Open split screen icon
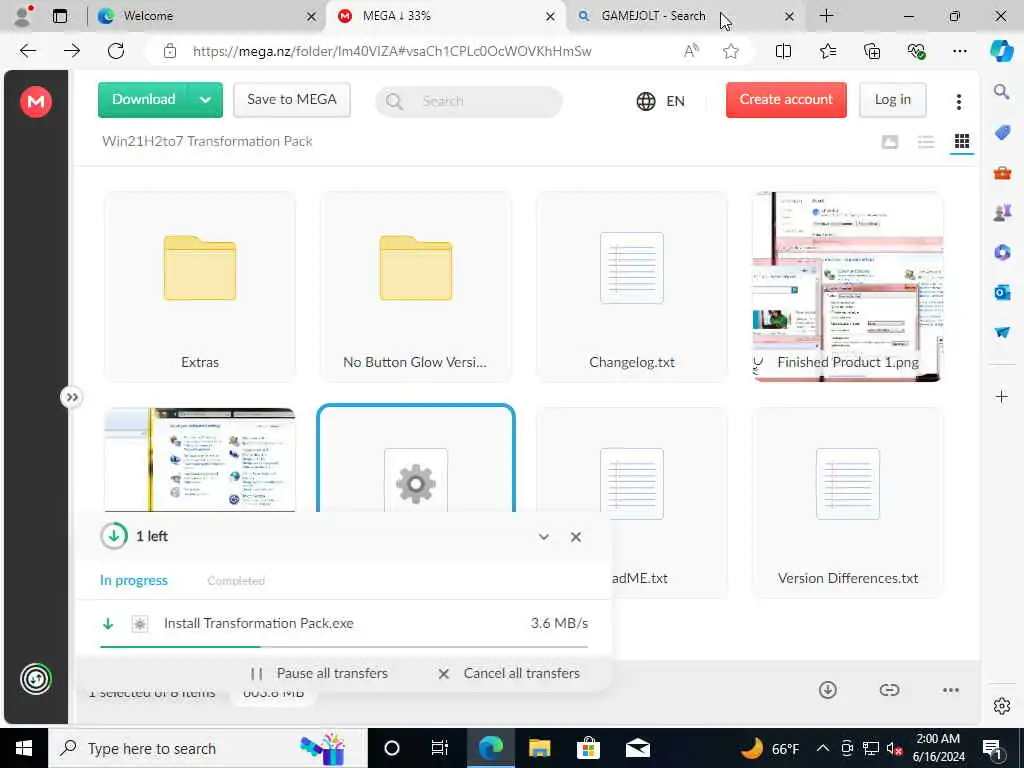 click(784, 51)
